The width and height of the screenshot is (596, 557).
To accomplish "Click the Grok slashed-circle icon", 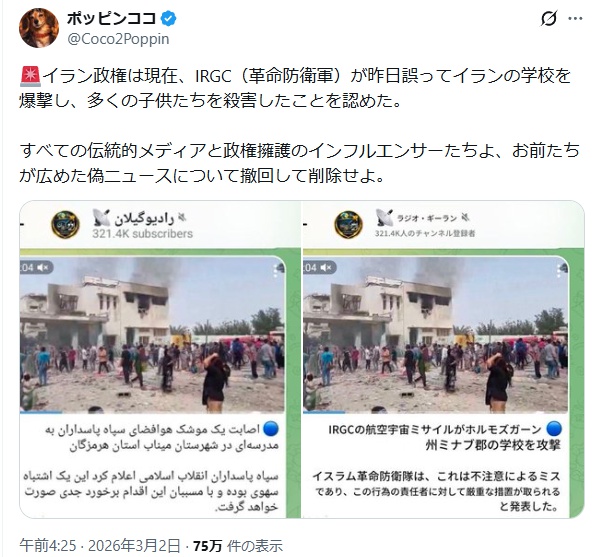I will [x=549, y=18].
